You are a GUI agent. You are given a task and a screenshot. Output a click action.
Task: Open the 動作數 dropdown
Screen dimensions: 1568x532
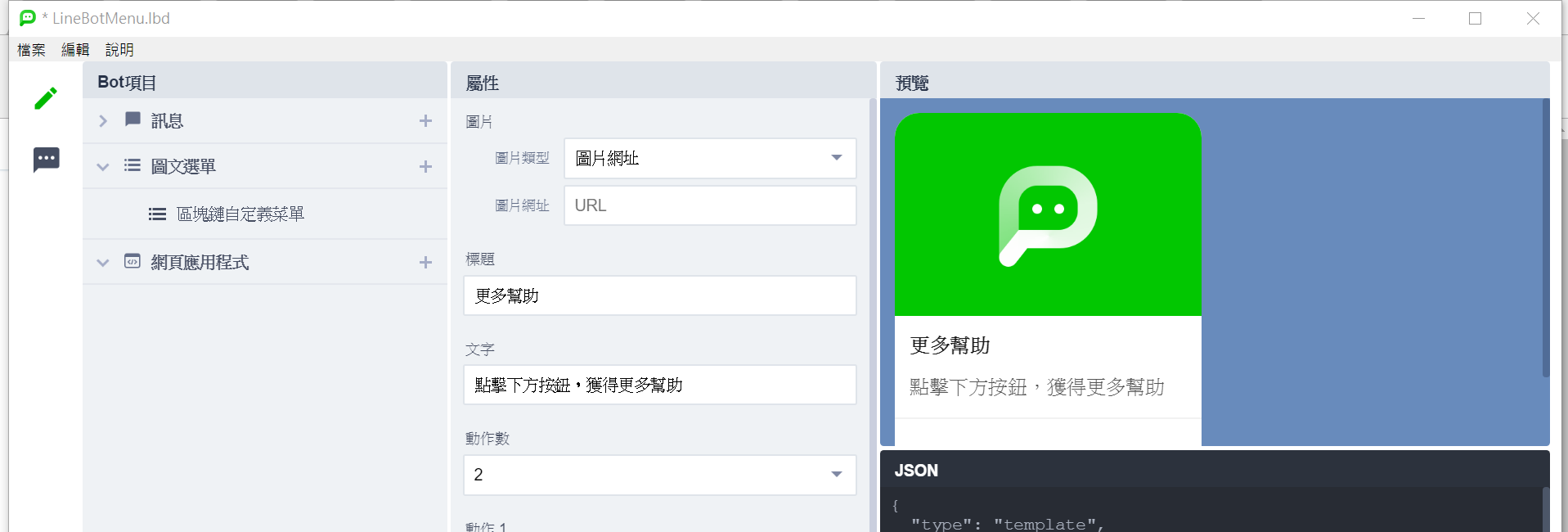[660, 475]
